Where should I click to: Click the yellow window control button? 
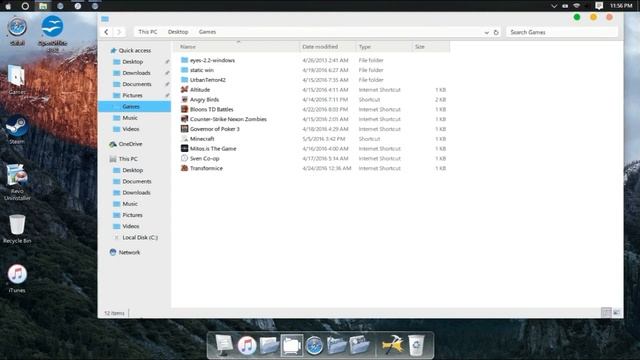[593, 17]
